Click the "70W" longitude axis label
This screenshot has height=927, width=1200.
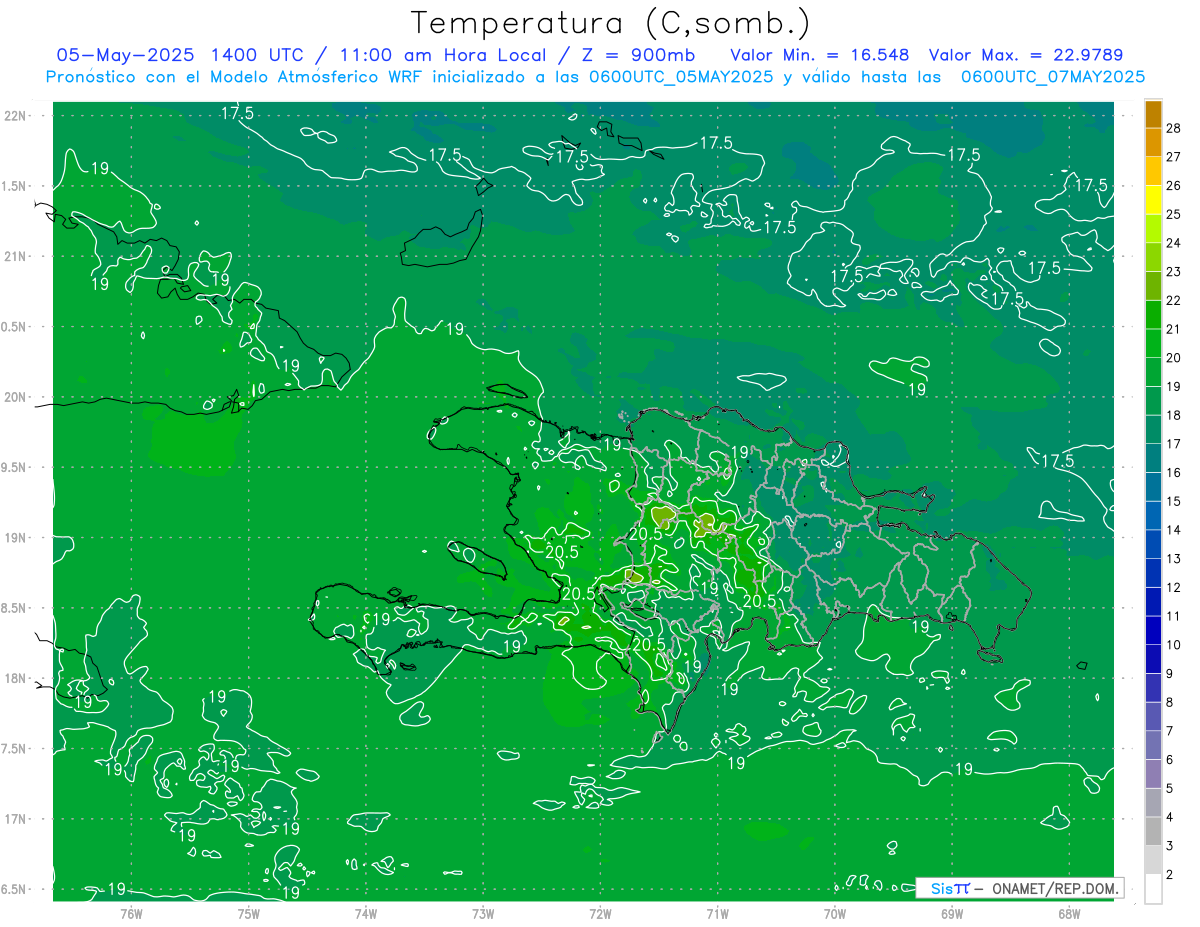pyautogui.click(x=835, y=913)
